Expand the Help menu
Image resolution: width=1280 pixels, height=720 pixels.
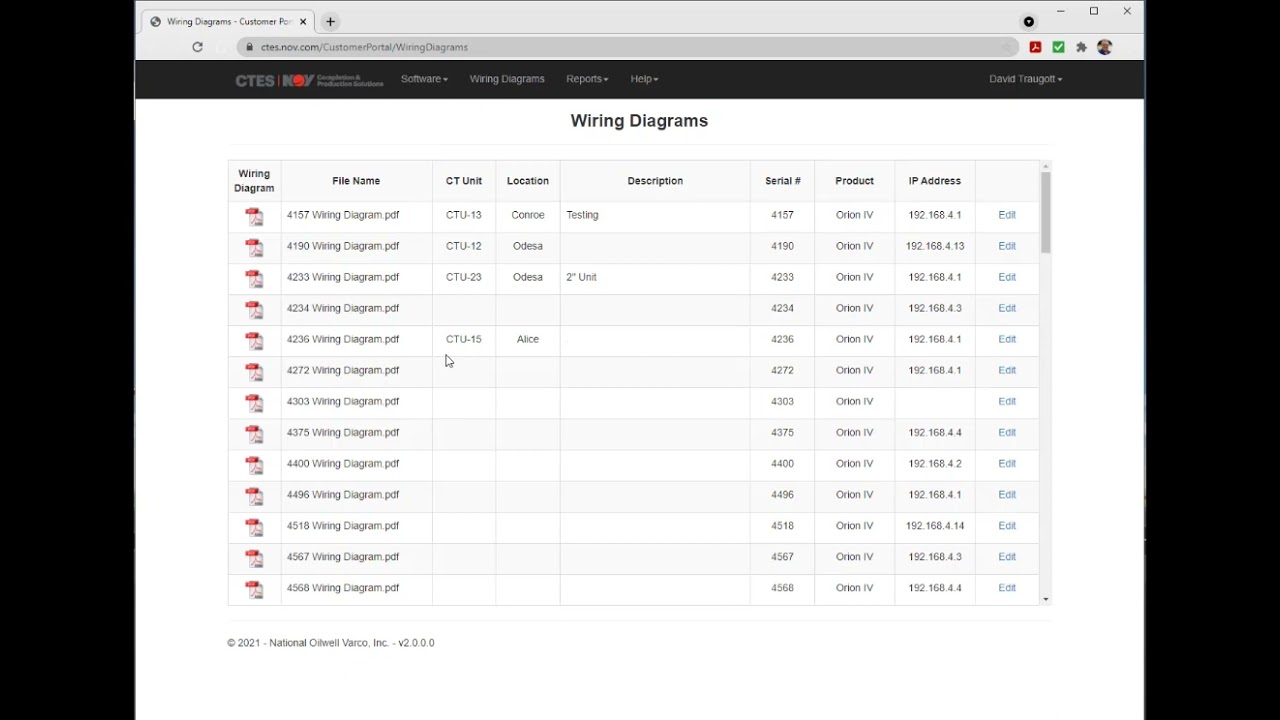tap(644, 79)
